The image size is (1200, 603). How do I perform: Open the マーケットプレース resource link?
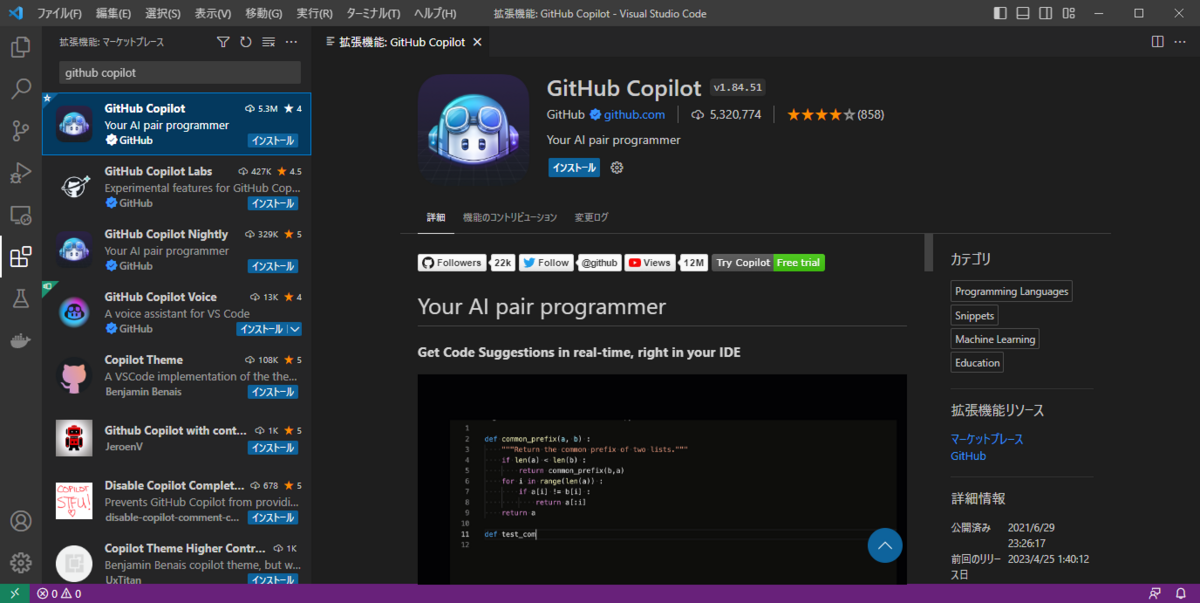(987, 439)
